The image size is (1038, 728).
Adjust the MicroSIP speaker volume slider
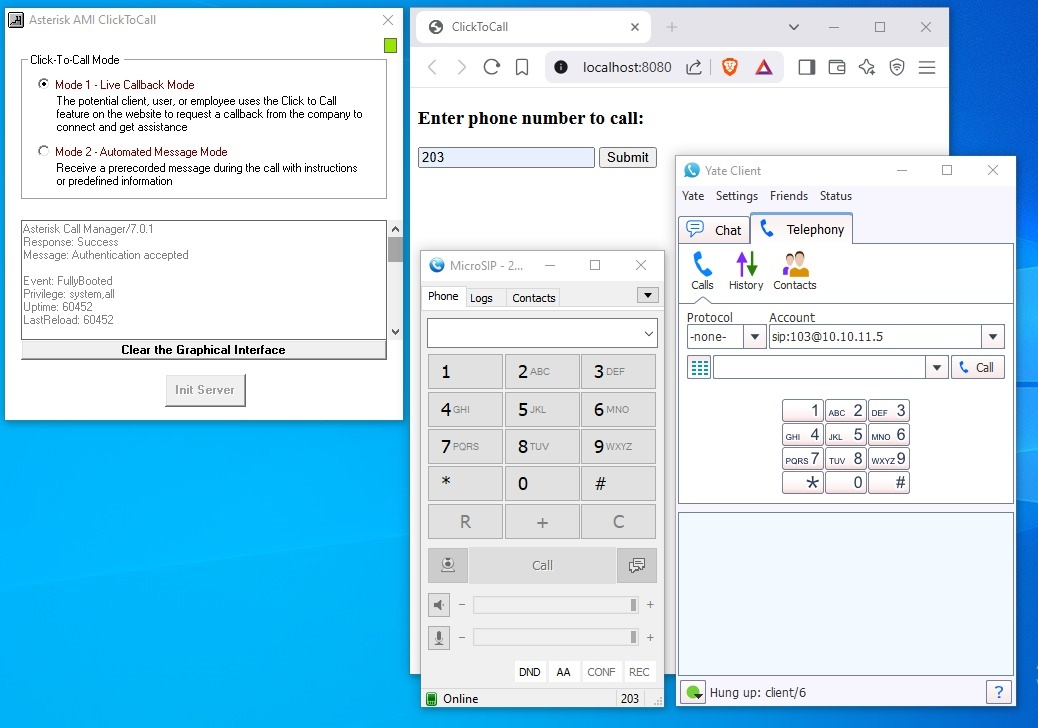pyautogui.click(x=555, y=605)
